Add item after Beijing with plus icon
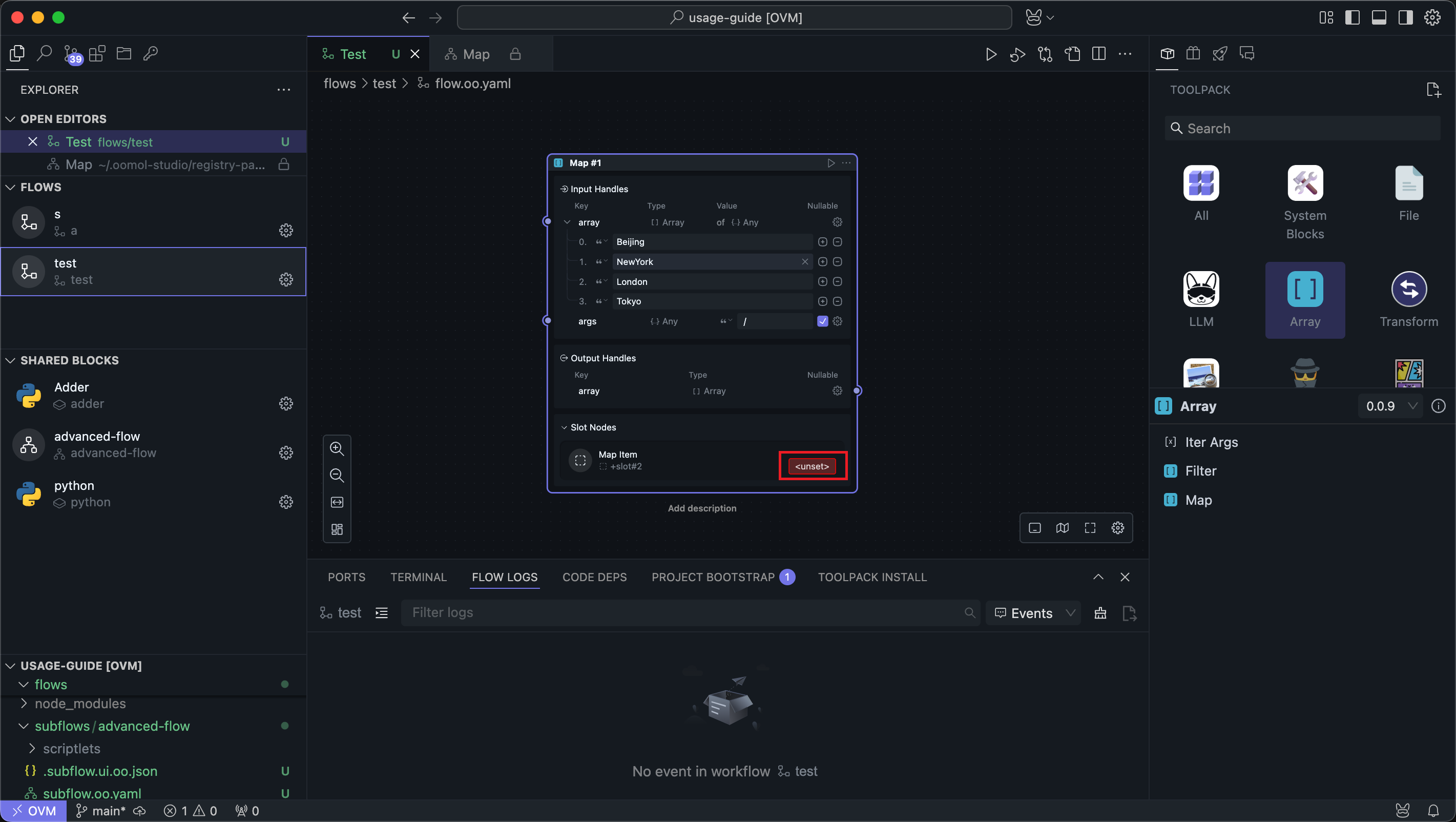The image size is (1456, 822). [822, 242]
